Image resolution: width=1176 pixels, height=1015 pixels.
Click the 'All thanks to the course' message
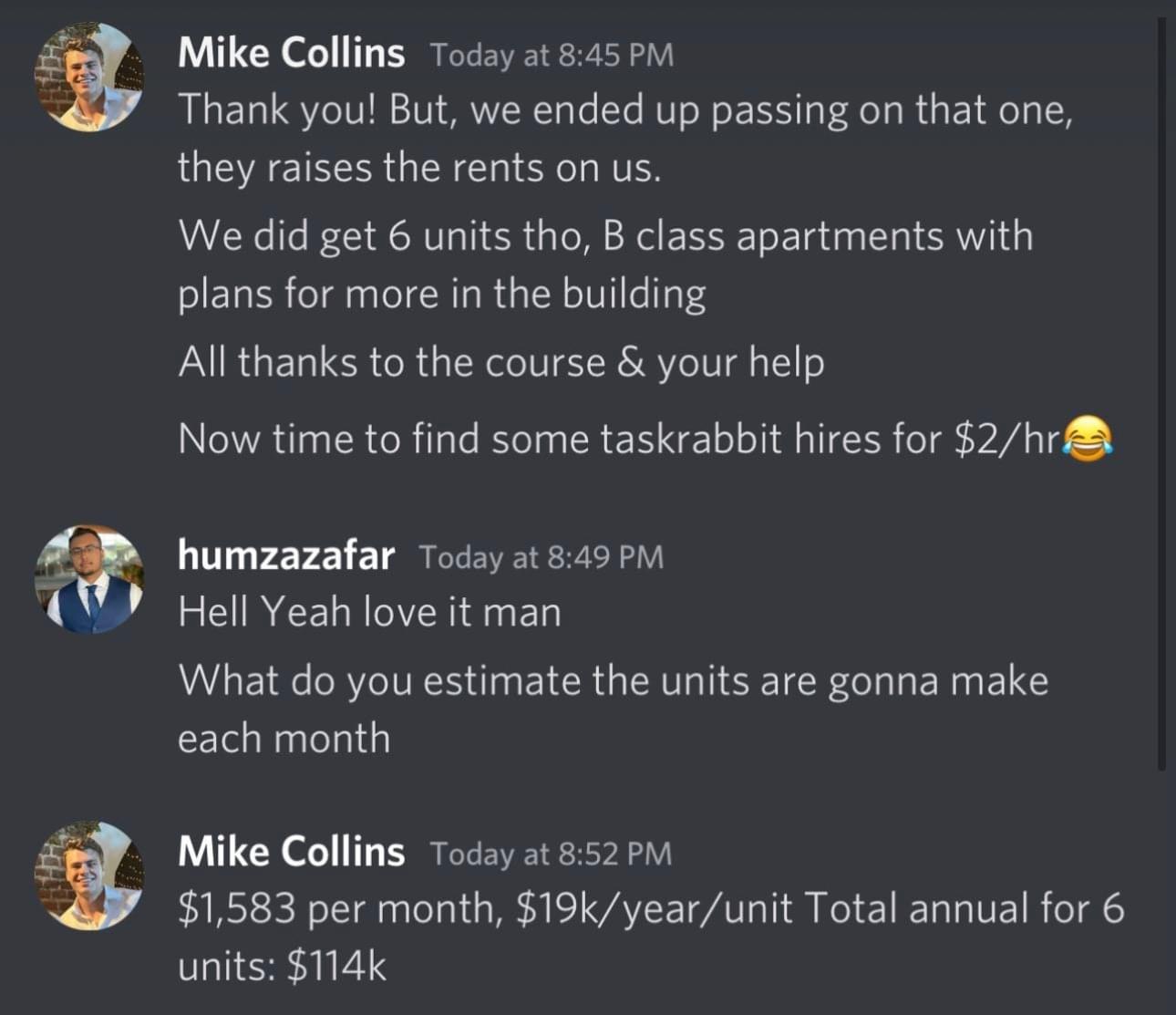point(501,363)
